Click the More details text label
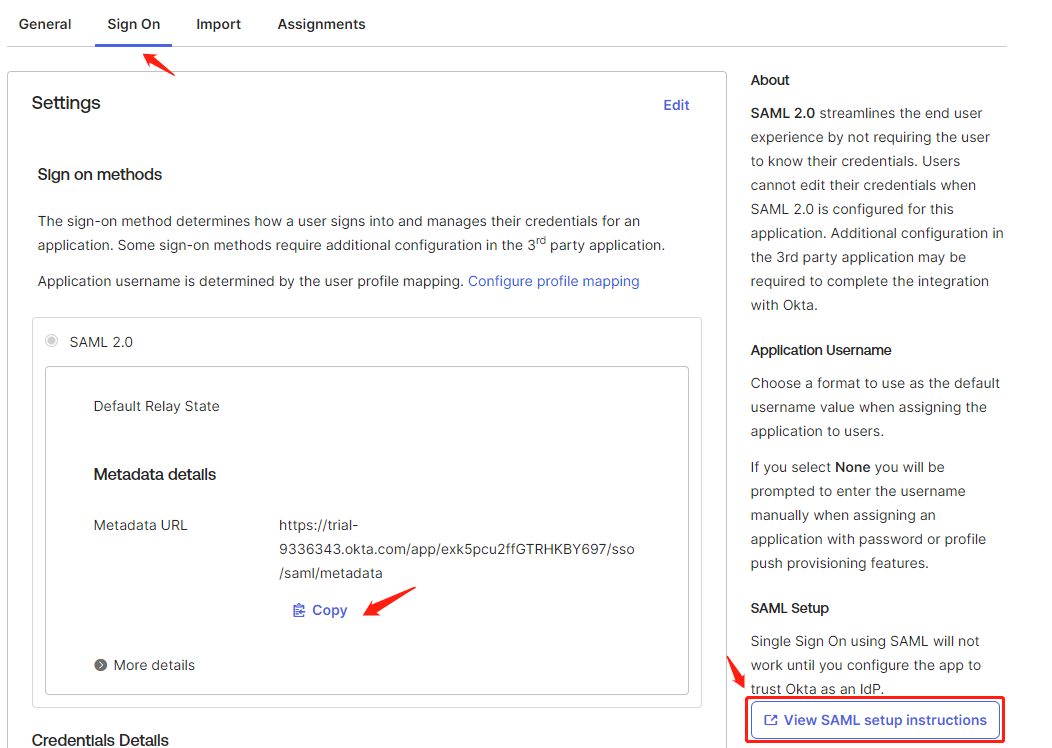This screenshot has height=748, width=1052. point(154,665)
